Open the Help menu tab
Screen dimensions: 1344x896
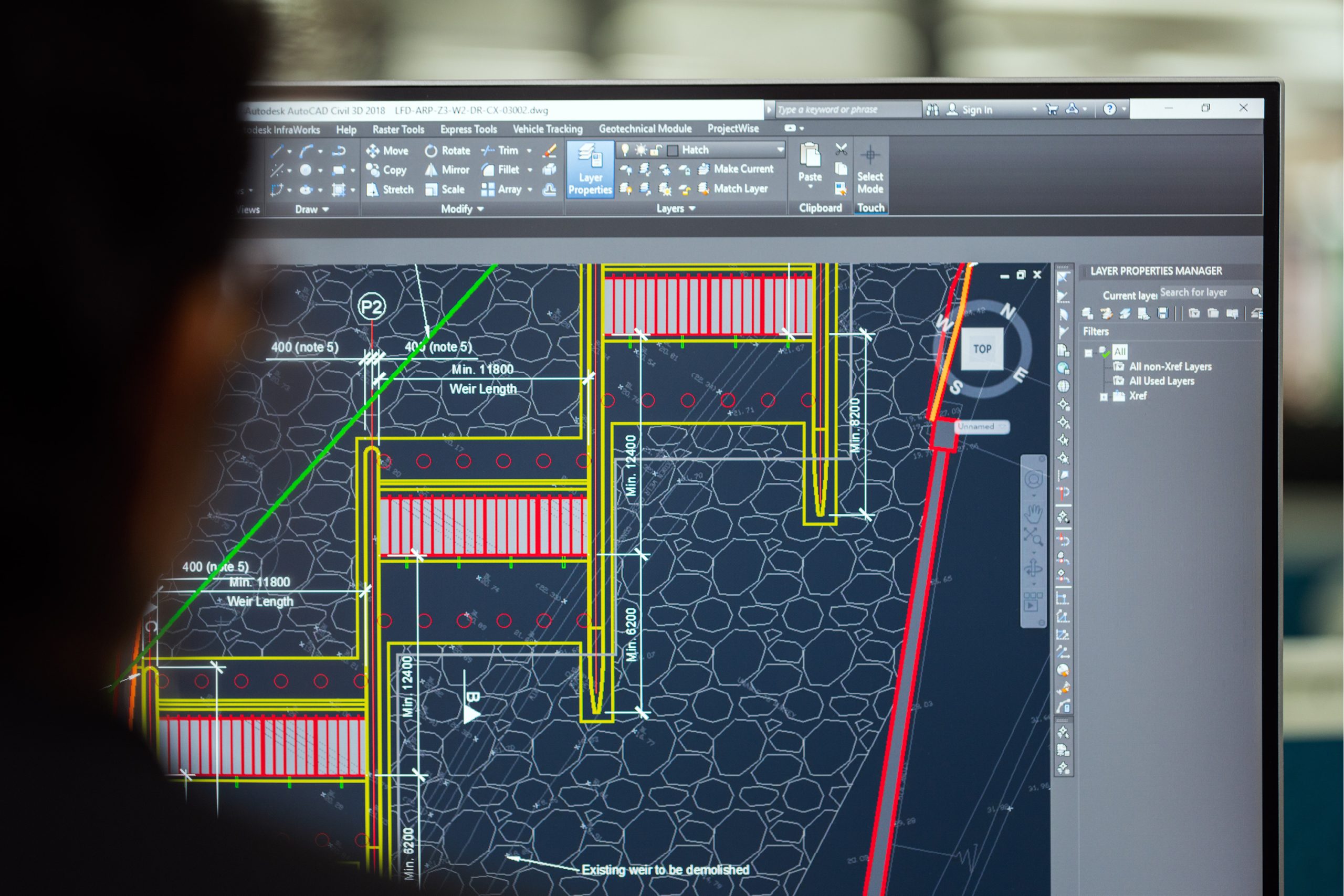(x=346, y=130)
